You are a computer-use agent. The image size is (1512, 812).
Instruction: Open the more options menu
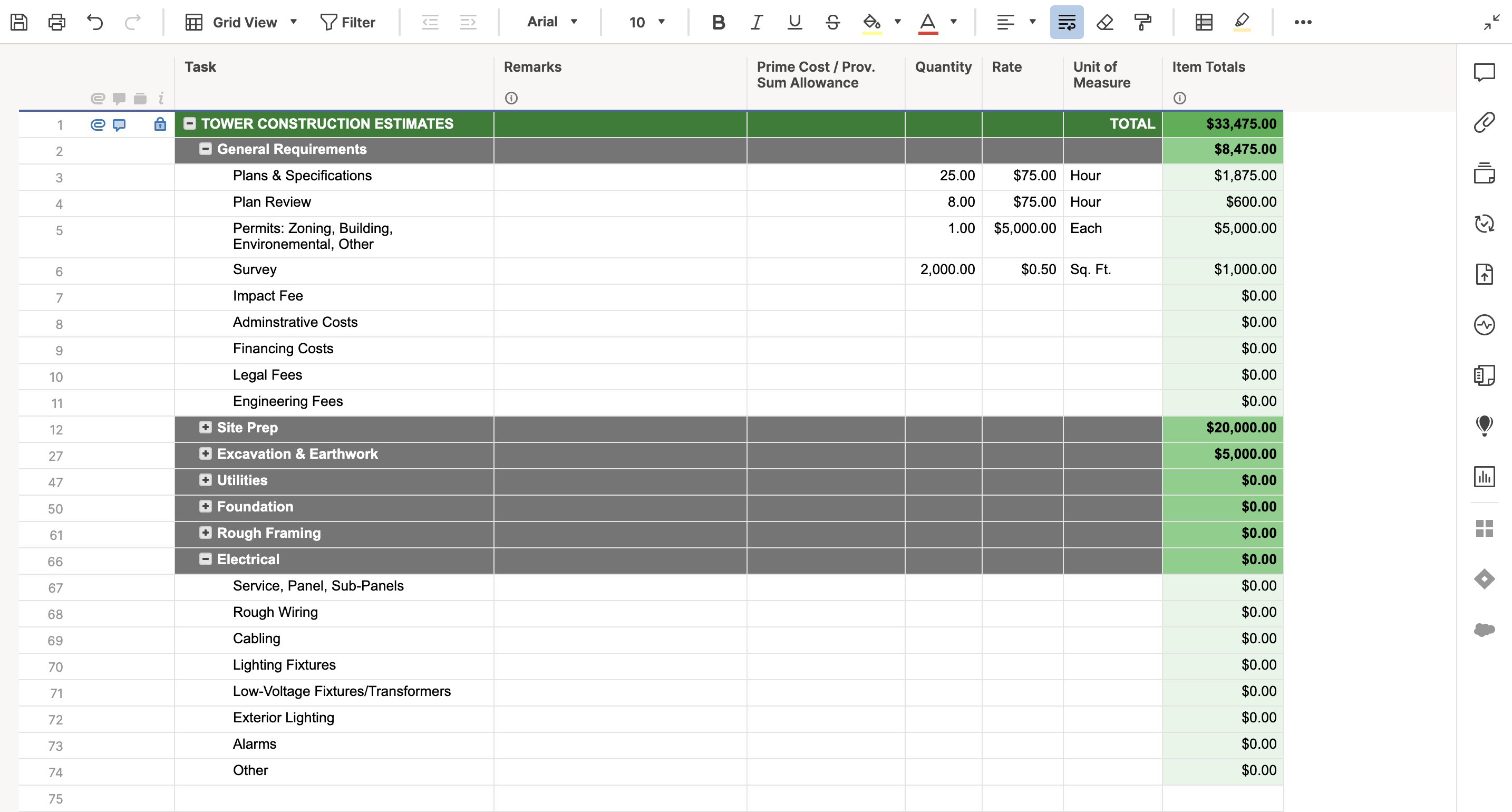(x=1304, y=22)
